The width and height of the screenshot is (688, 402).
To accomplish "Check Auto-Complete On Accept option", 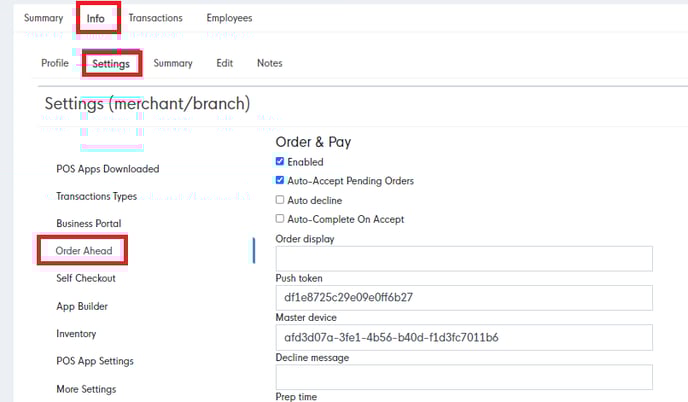I will click(x=280, y=219).
